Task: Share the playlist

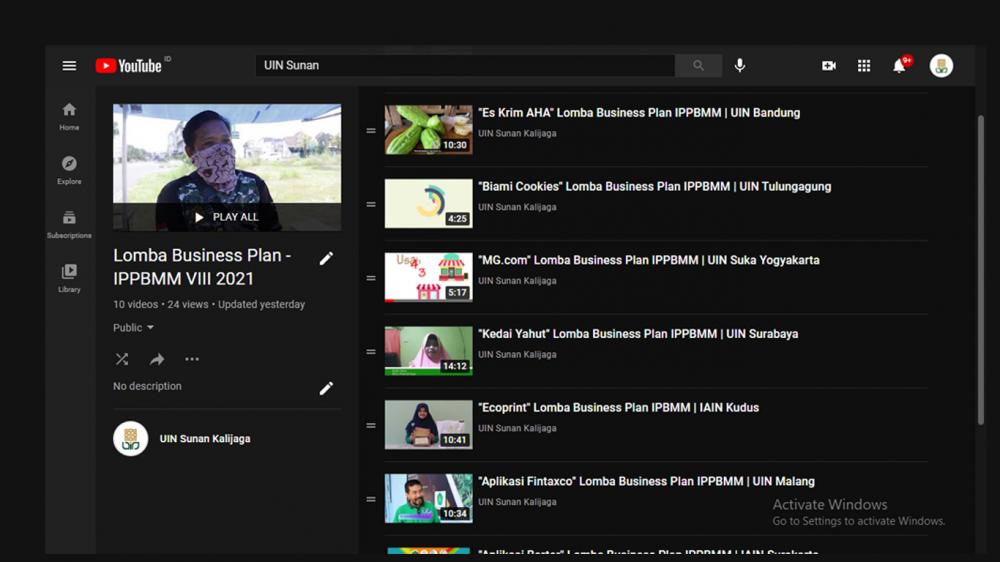Action: tap(157, 359)
